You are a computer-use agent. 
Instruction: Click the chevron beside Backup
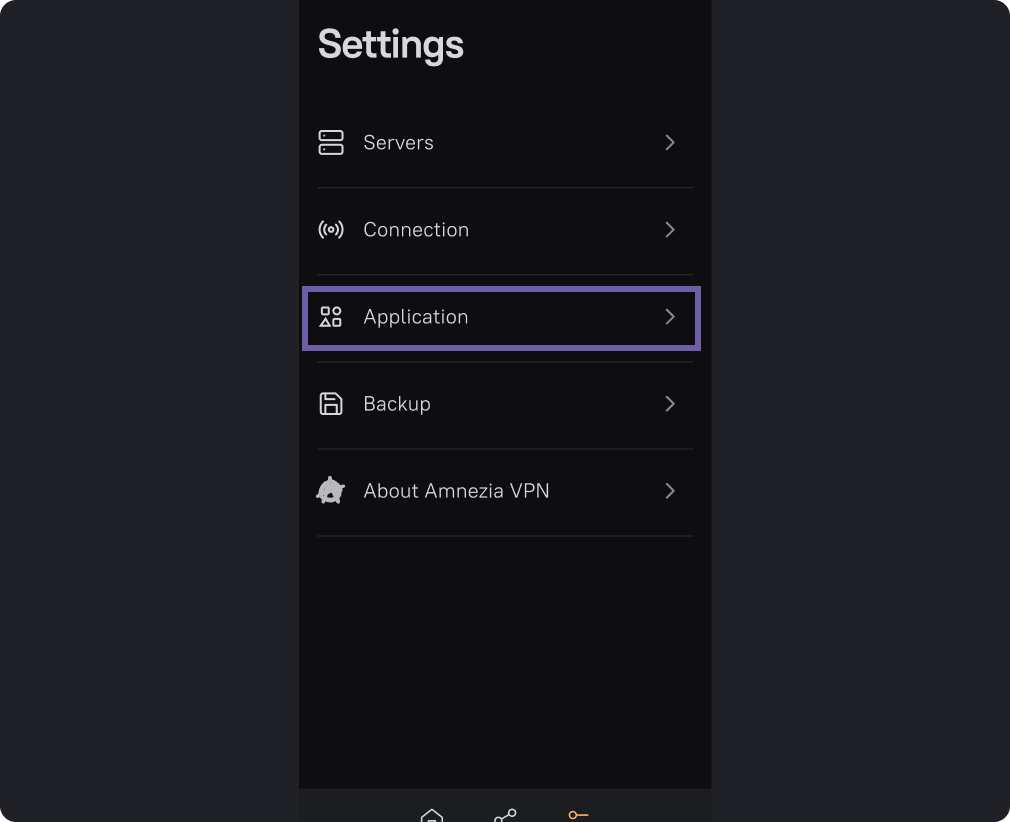point(670,404)
